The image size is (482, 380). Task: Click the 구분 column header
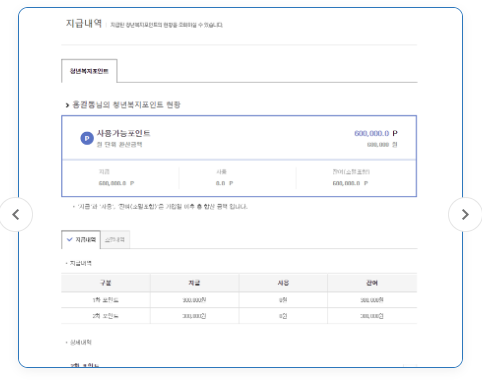[106, 283]
